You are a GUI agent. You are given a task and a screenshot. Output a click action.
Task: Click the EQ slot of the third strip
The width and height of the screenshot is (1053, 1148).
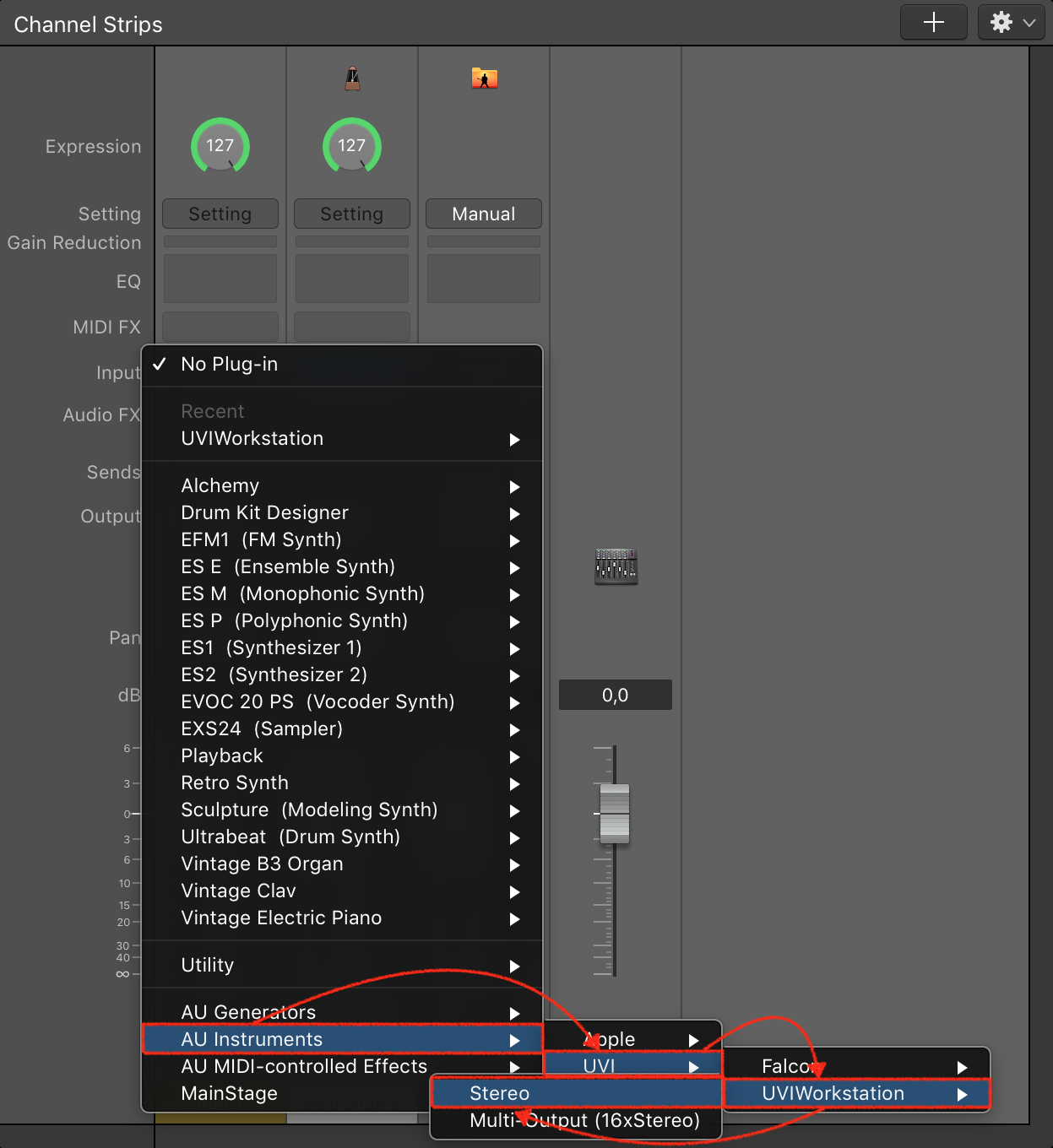(x=484, y=279)
